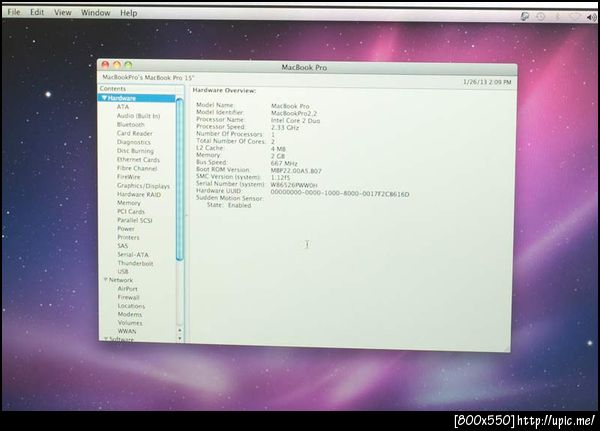600x431 pixels.
Task: Minimize the MacBook Pro window with yellow button
Action: pyautogui.click(x=117, y=65)
